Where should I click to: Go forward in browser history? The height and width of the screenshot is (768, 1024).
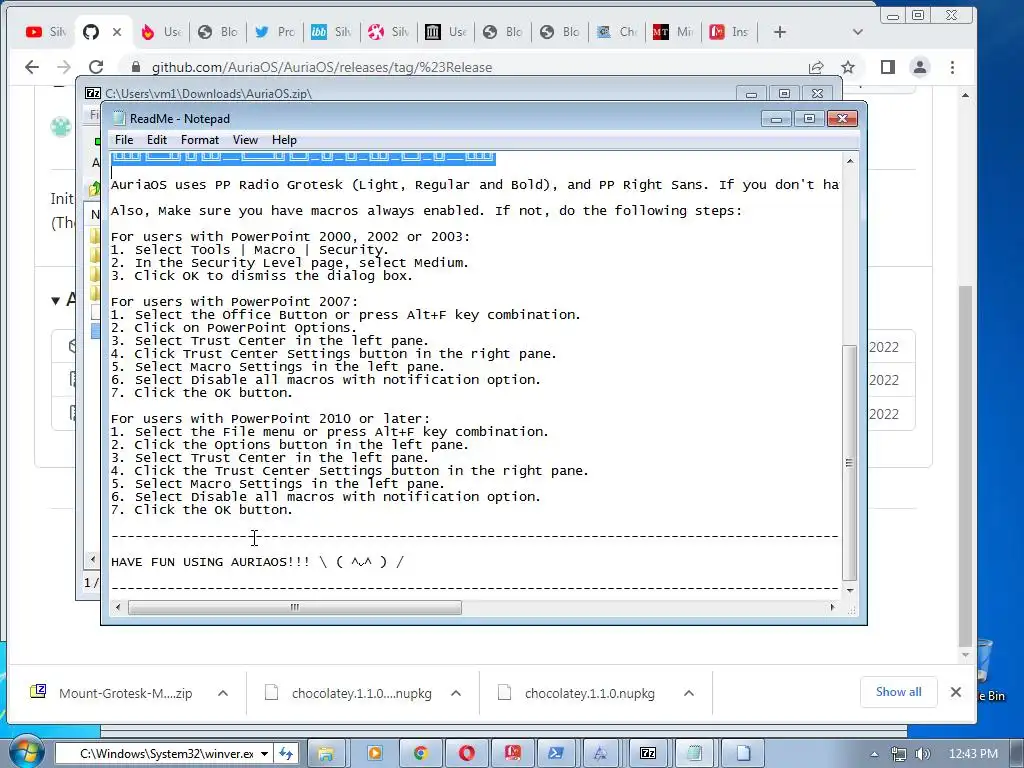point(63,67)
